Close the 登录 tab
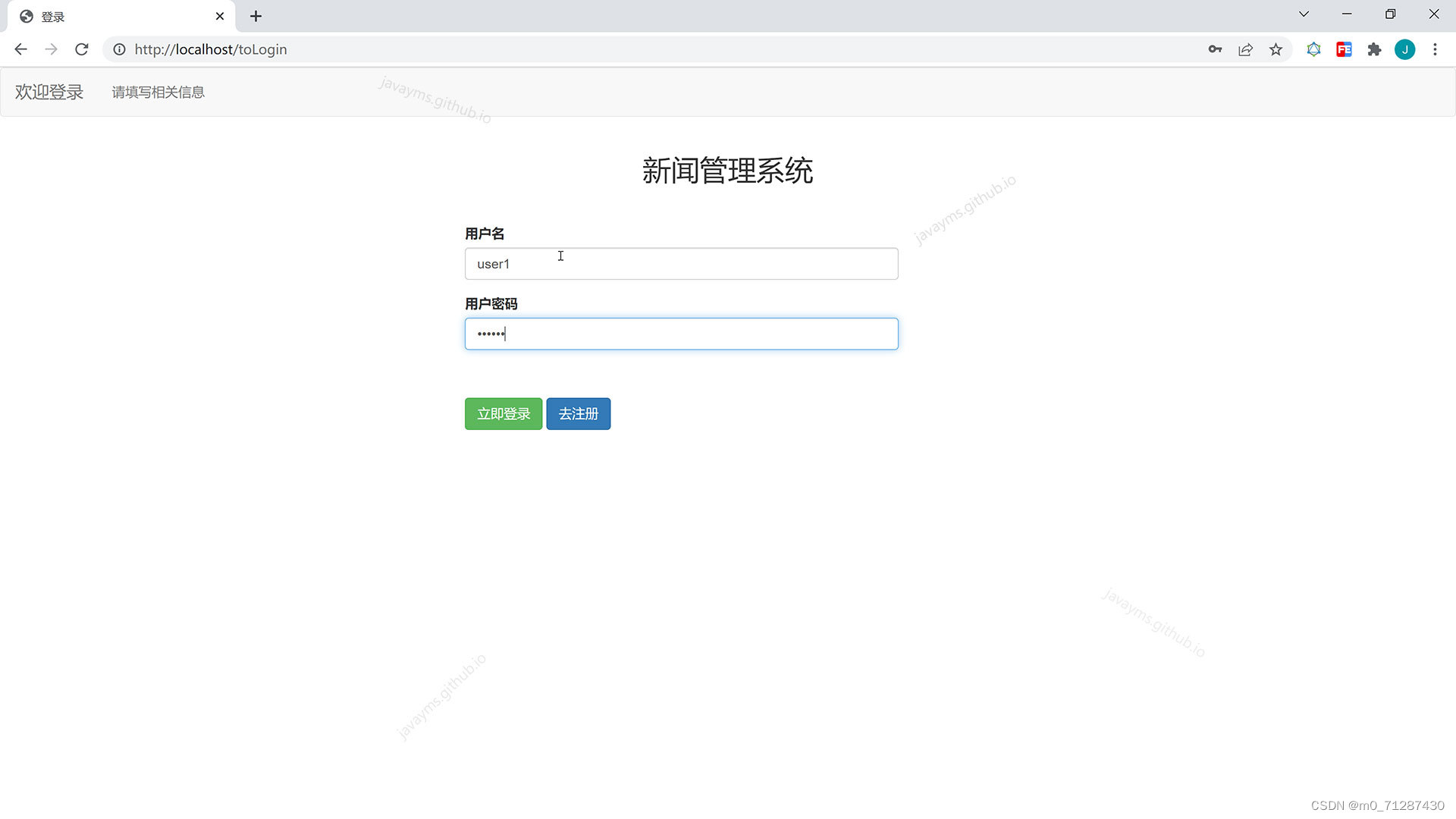Image resolution: width=1456 pixels, height=819 pixels. 220,16
